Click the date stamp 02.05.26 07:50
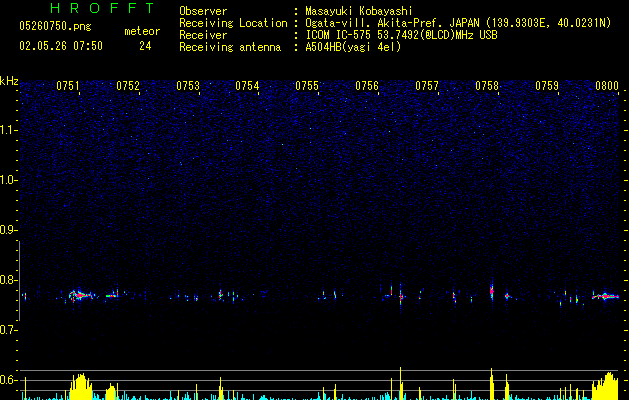Image resolution: width=629 pixels, height=400 pixels. click(x=61, y=46)
